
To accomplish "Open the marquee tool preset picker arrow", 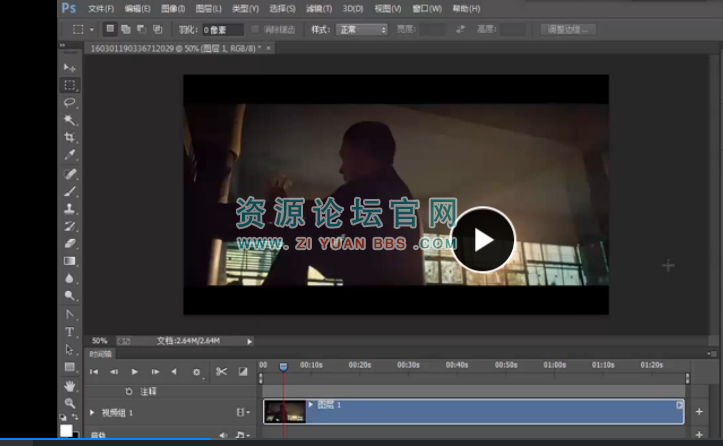I will 92,30.
